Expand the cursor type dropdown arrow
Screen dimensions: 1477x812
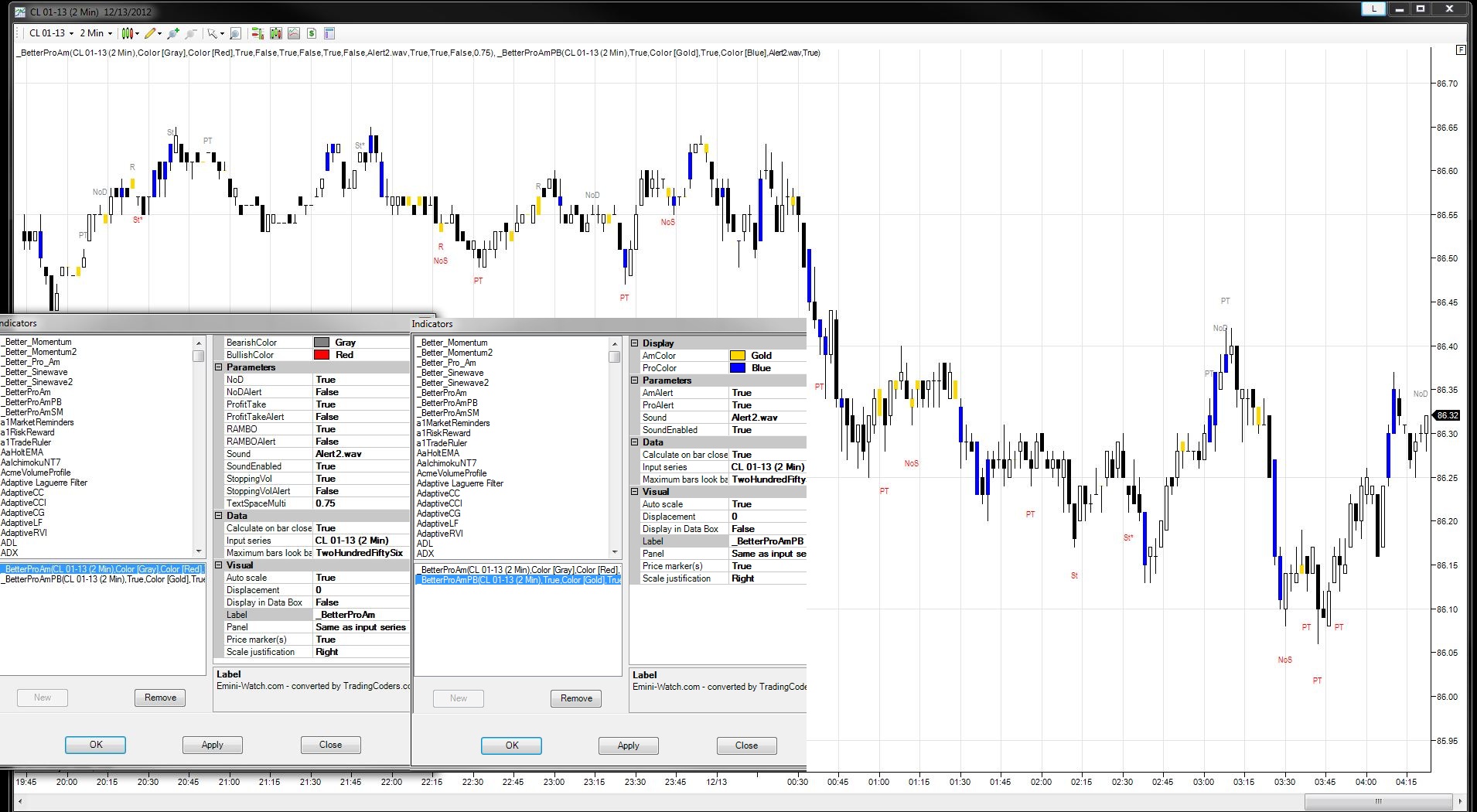(x=221, y=33)
